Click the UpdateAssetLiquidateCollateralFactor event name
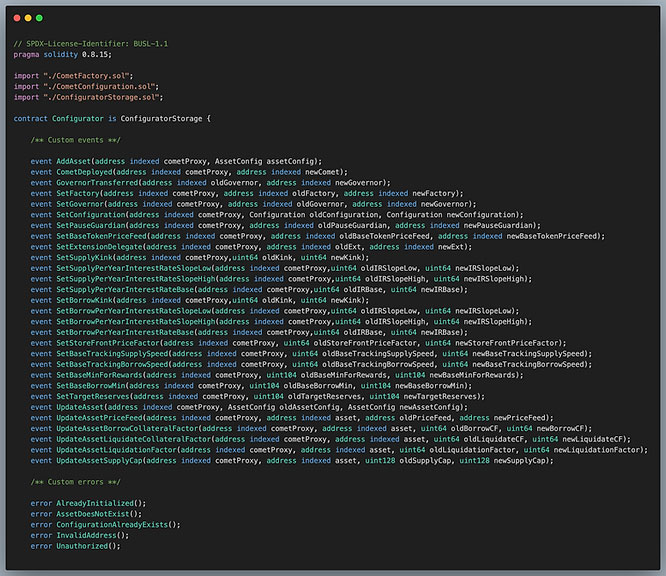Viewport: 666px width, 576px height. pos(133,439)
